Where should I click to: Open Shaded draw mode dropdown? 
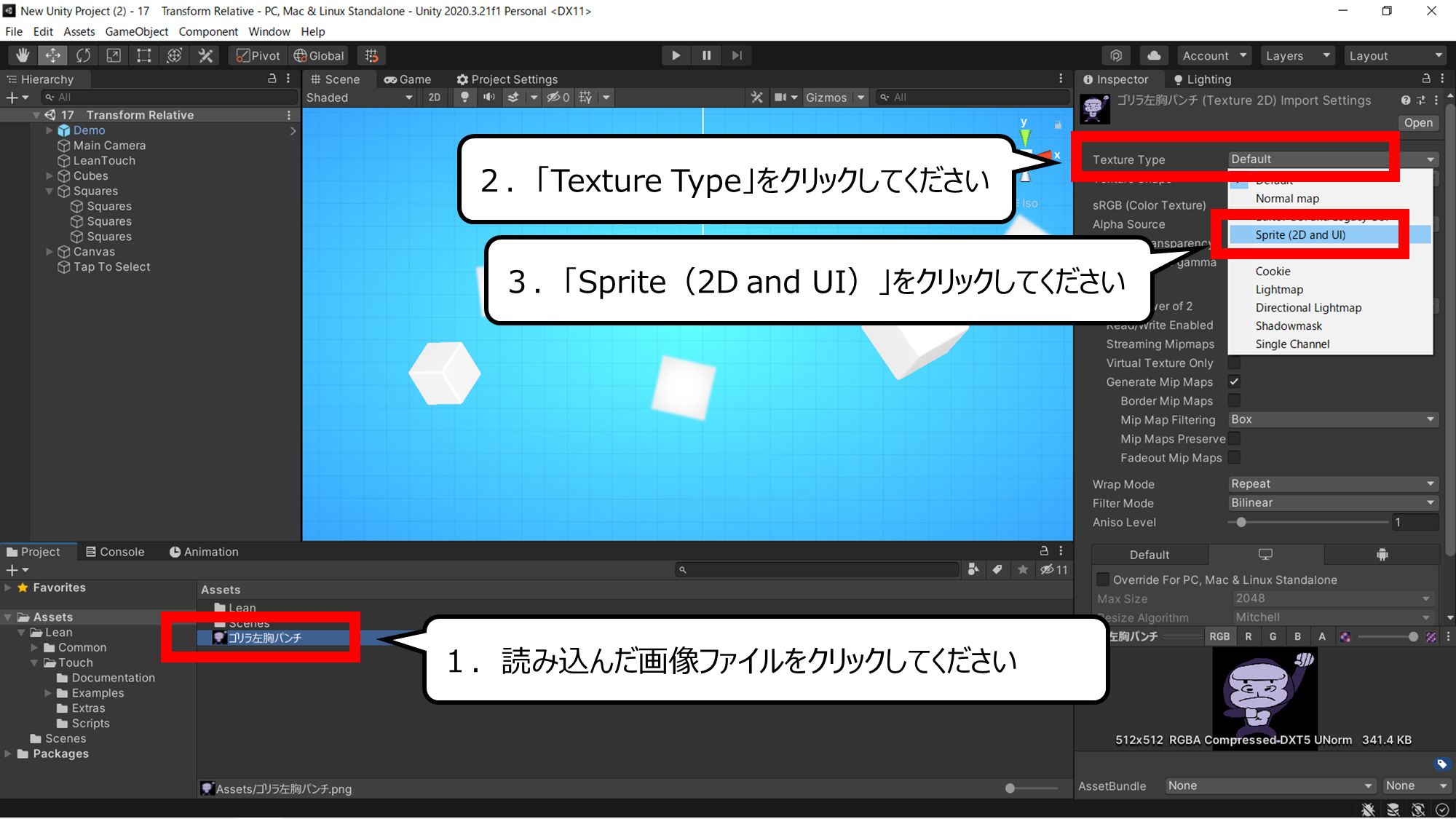[x=360, y=97]
